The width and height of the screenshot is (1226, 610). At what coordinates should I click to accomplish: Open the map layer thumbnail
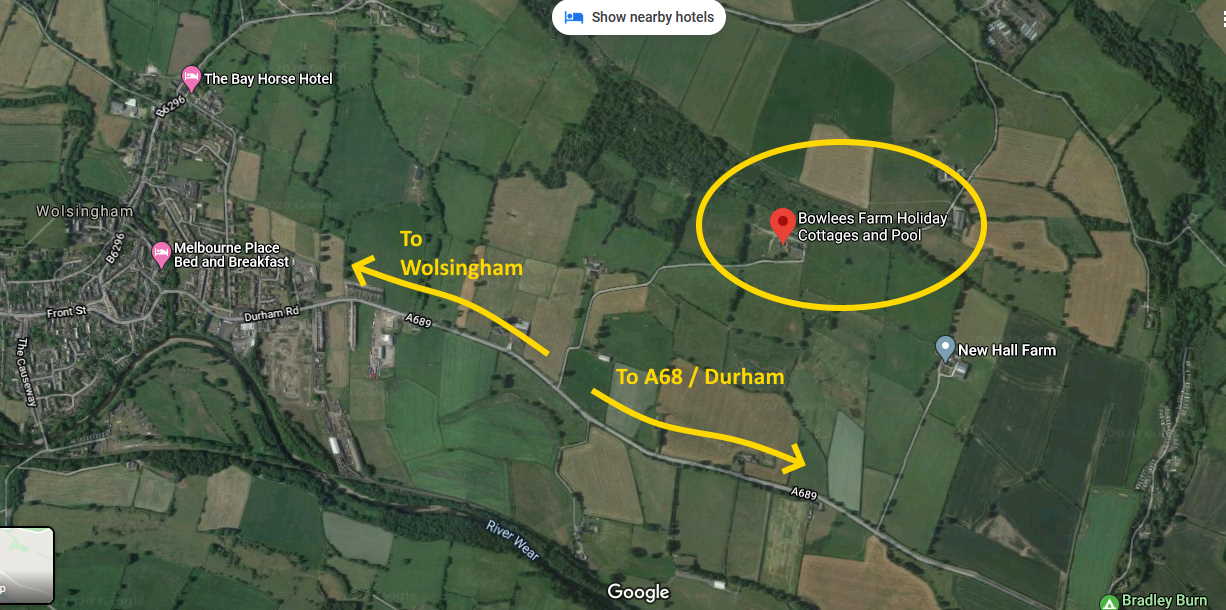pyautogui.click(x=26, y=565)
